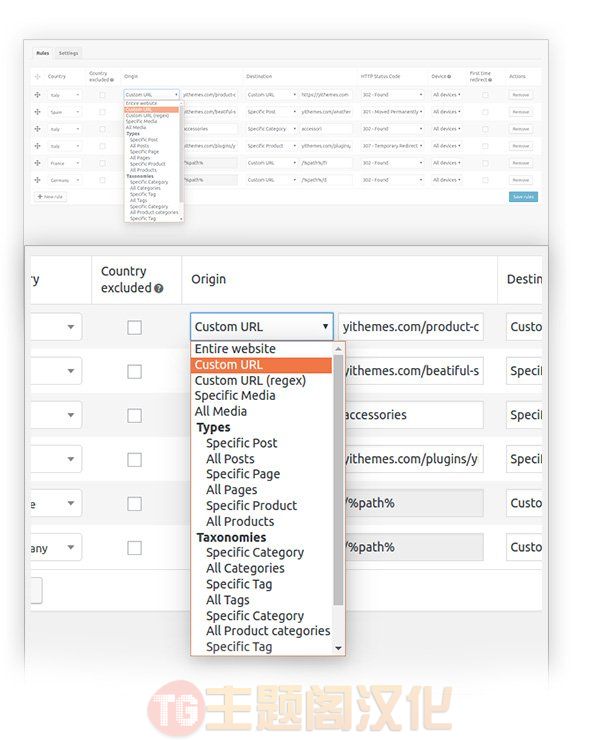Enable First time redirect for the Germany row
The image size is (600, 740).
485,180
